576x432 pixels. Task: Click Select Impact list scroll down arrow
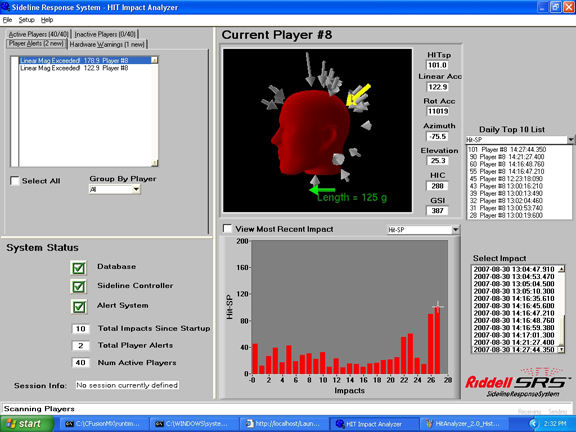coord(561,350)
